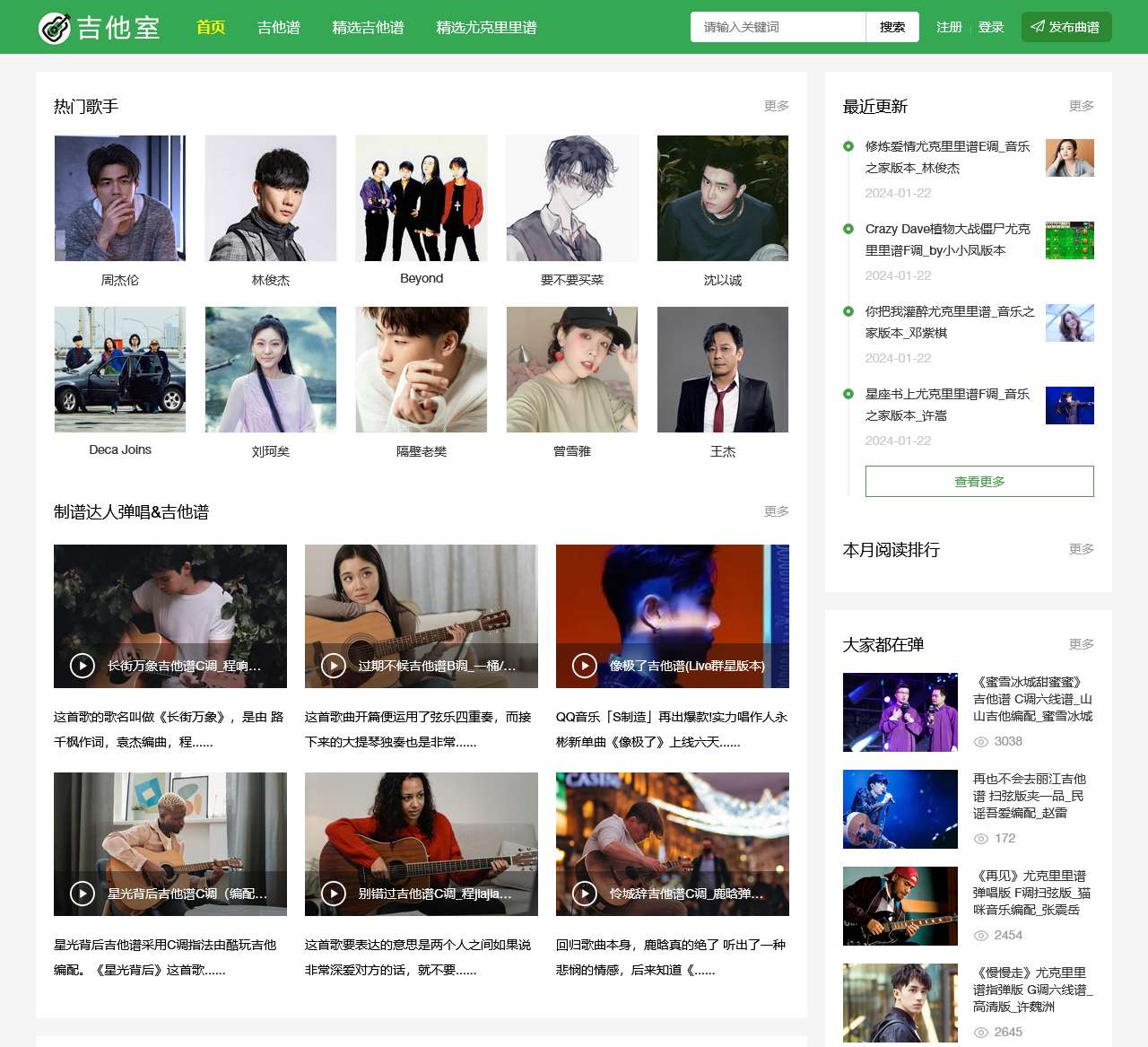The image size is (1148, 1047).
Task: Open 精选吉他谱 in the navigation
Action: tap(369, 27)
